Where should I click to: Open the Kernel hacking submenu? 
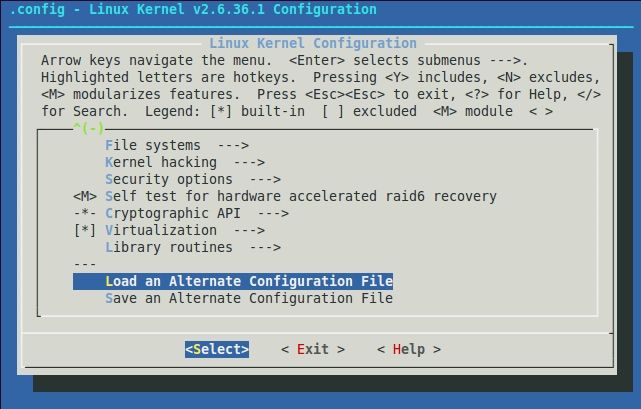pos(185,162)
